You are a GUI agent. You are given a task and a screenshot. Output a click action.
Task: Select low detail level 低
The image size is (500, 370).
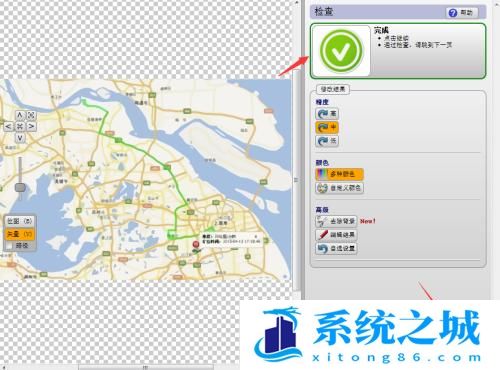327,141
